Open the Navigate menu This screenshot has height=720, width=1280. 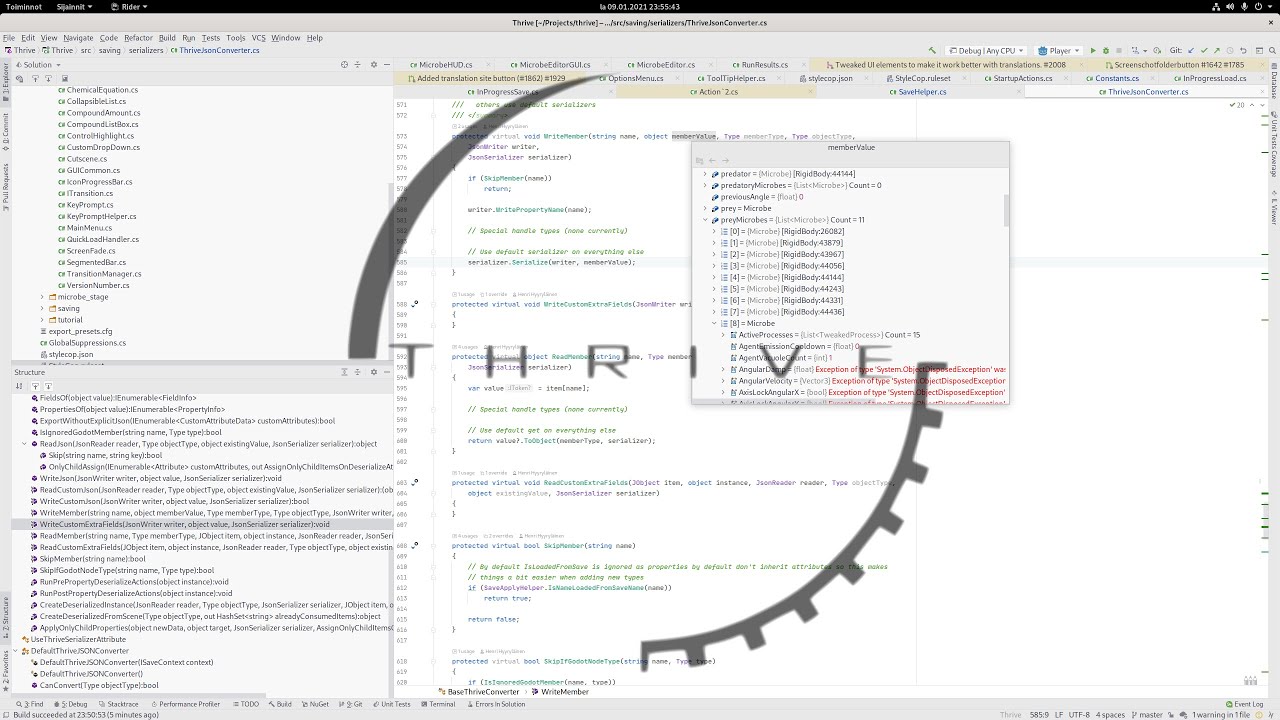tap(78, 38)
